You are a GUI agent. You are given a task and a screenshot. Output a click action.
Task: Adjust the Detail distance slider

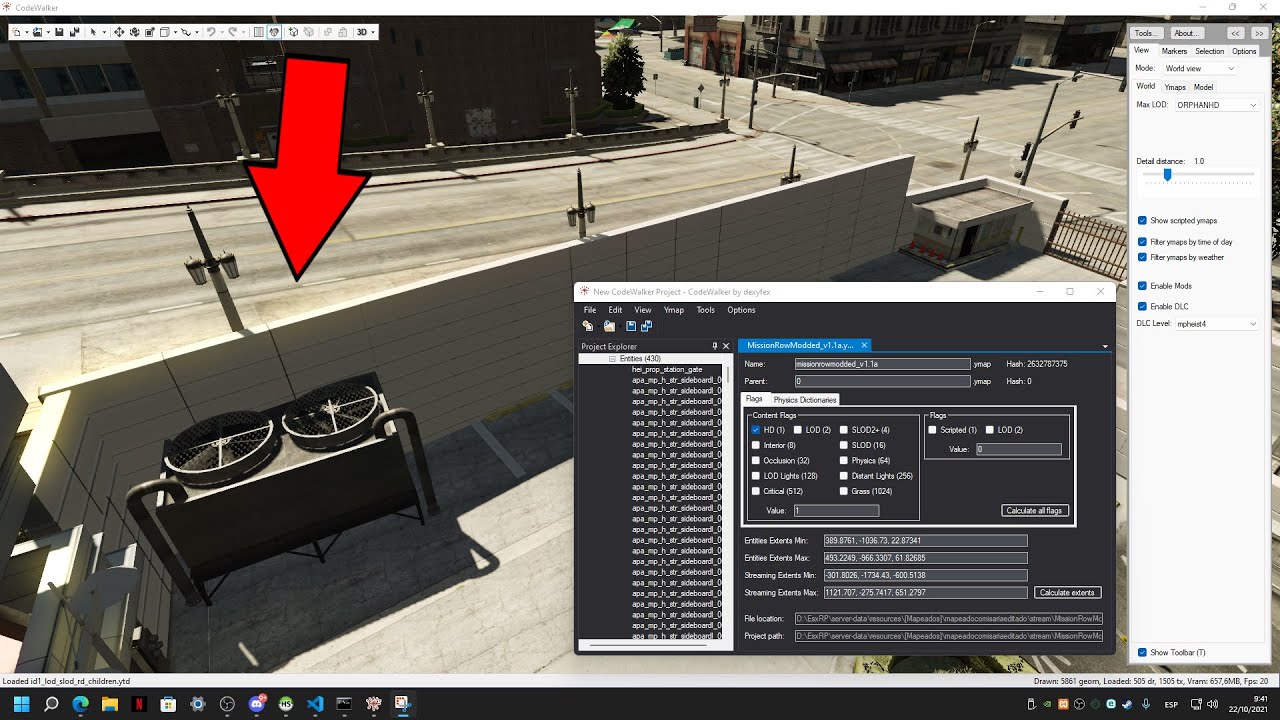click(x=1167, y=175)
